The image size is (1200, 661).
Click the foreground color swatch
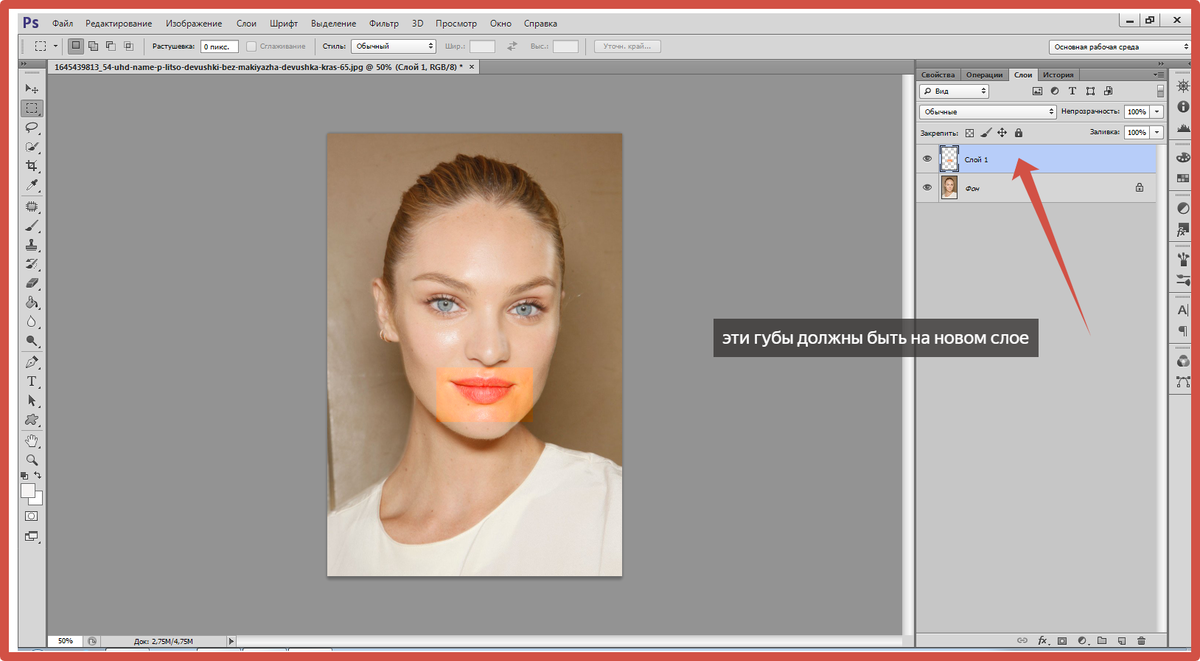pyautogui.click(x=28, y=491)
